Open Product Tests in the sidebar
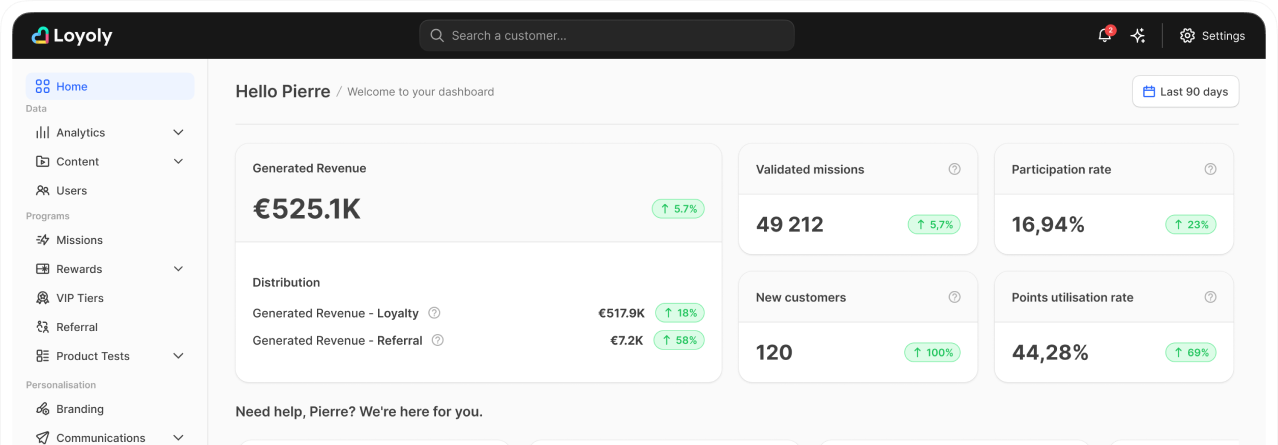Screen dimensions: 1278x445 (110, 356)
